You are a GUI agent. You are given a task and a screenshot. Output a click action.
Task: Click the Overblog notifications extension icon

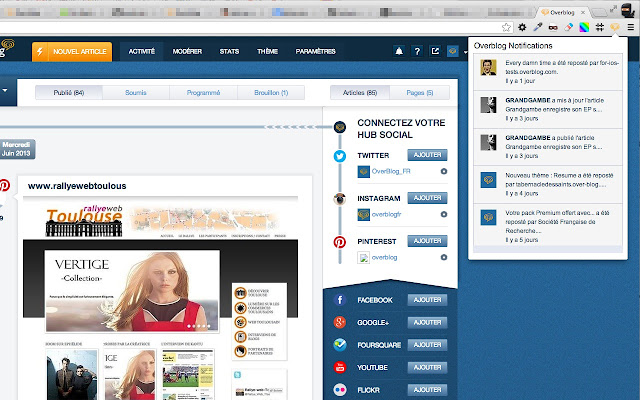[x=615, y=27]
